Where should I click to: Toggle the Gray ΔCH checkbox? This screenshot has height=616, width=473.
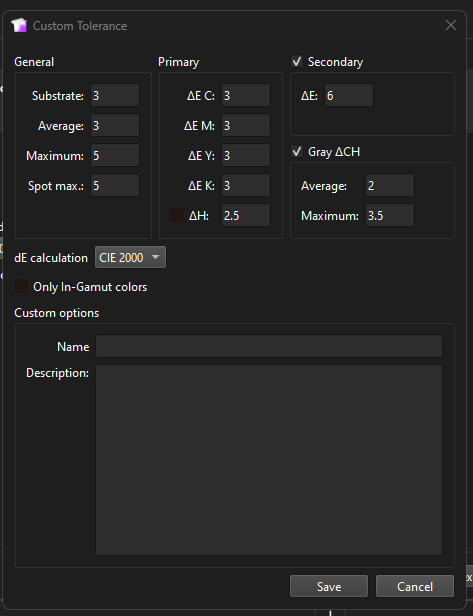[297, 152]
